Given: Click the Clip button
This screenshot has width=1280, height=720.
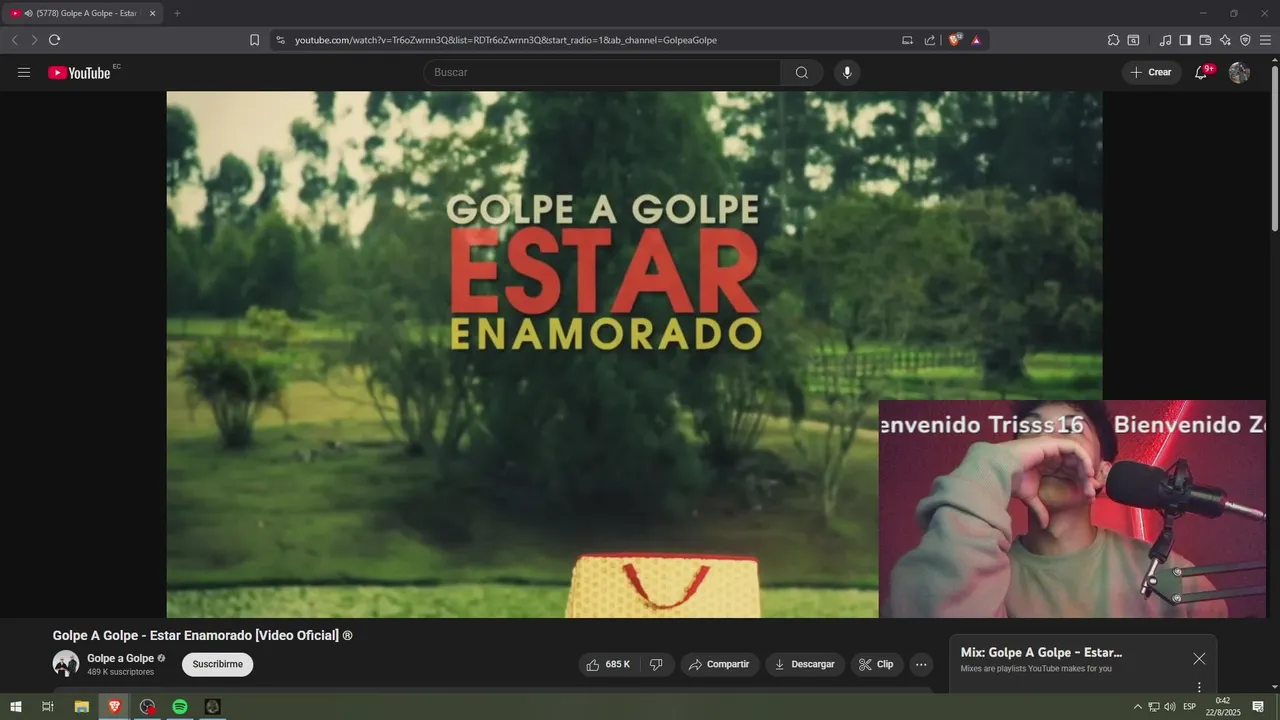Looking at the screenshot, I should pyautogui.click(x=877, y=664).
